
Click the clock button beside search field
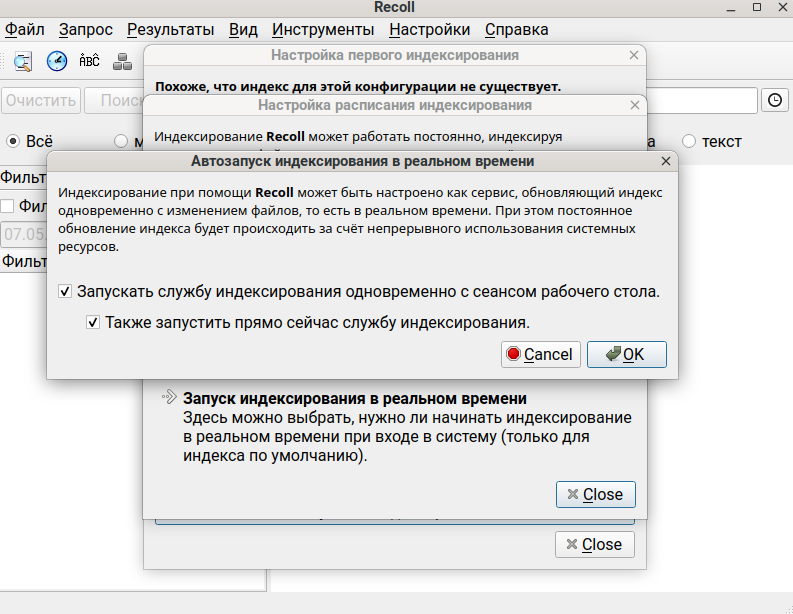(x=775, y=100)
